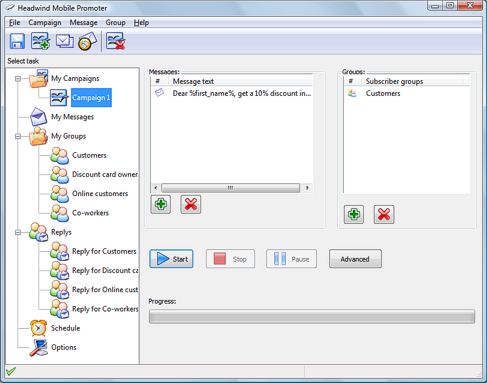Click the Co-workers group icon
The image size is (487, 383).
[60, 213]
